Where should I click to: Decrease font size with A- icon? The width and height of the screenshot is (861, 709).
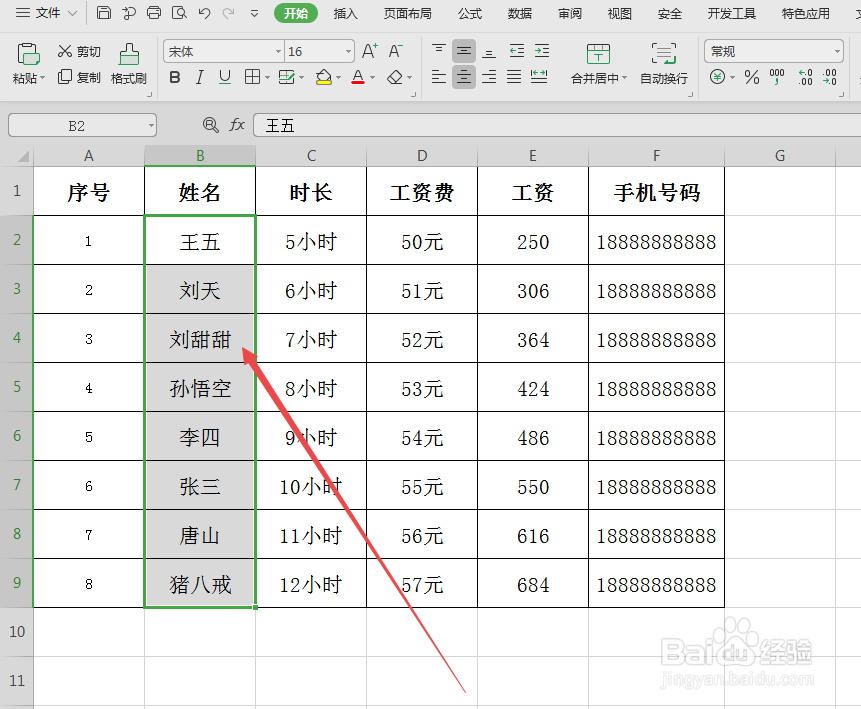[x=395, y=51]
